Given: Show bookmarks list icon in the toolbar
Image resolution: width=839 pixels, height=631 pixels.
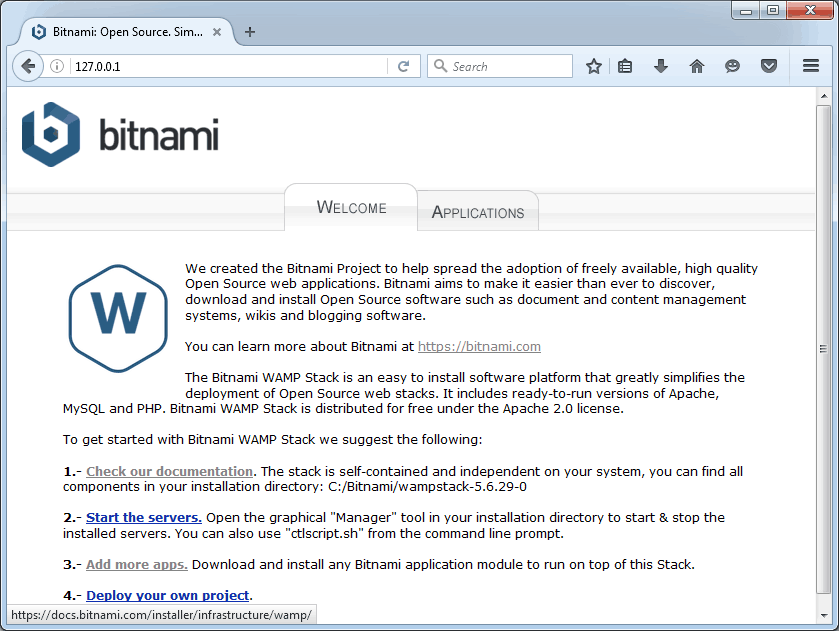Looking at the screenshot, I should [625, 66].
